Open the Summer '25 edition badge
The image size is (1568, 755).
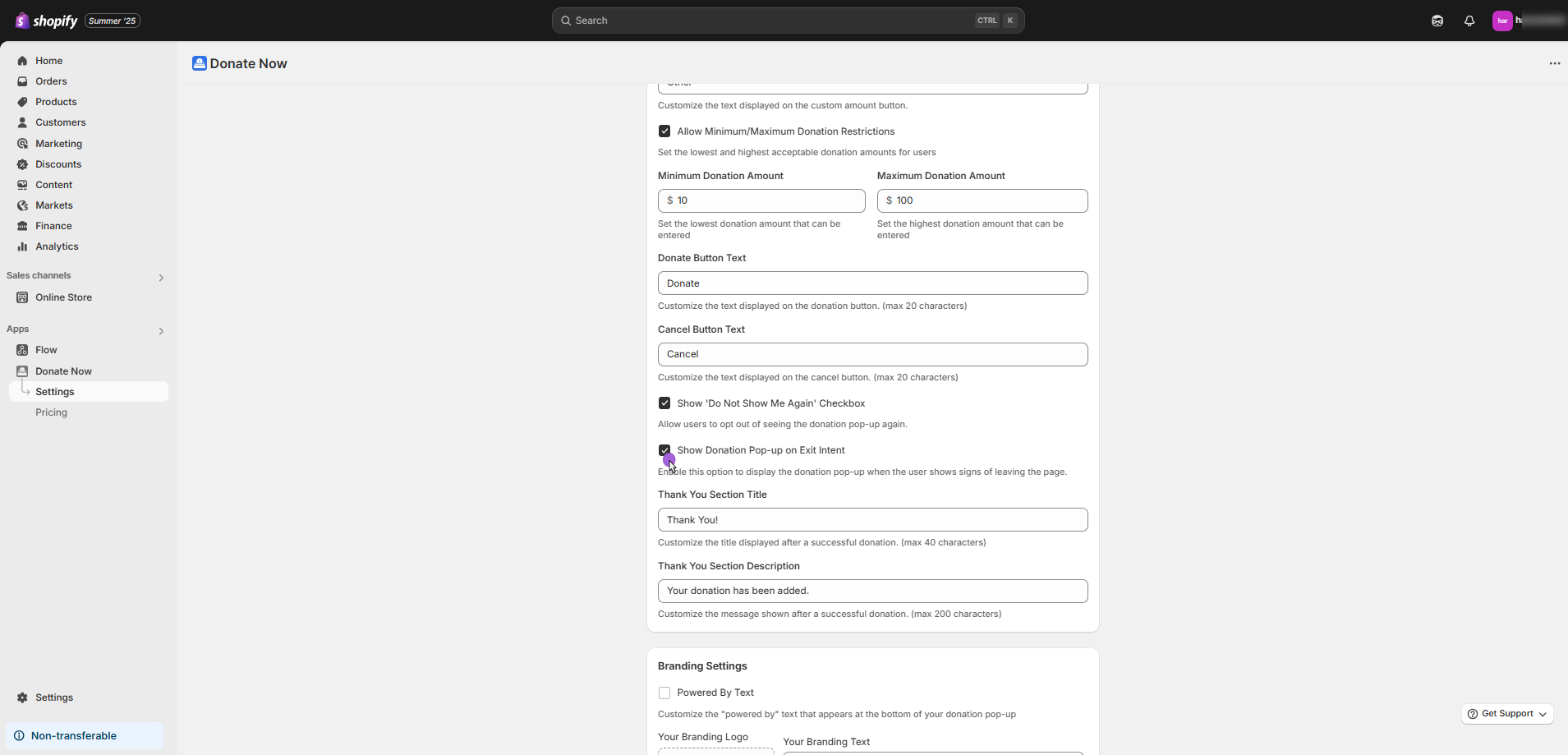pos(113,21)
